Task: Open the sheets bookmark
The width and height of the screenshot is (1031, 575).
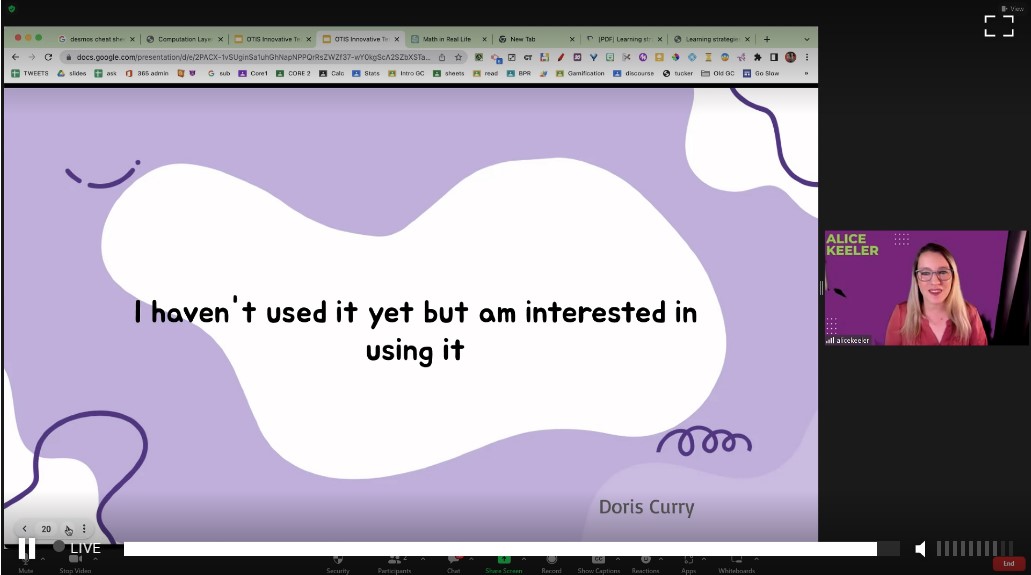Action: pyautogui.click(x=448, y=74)
